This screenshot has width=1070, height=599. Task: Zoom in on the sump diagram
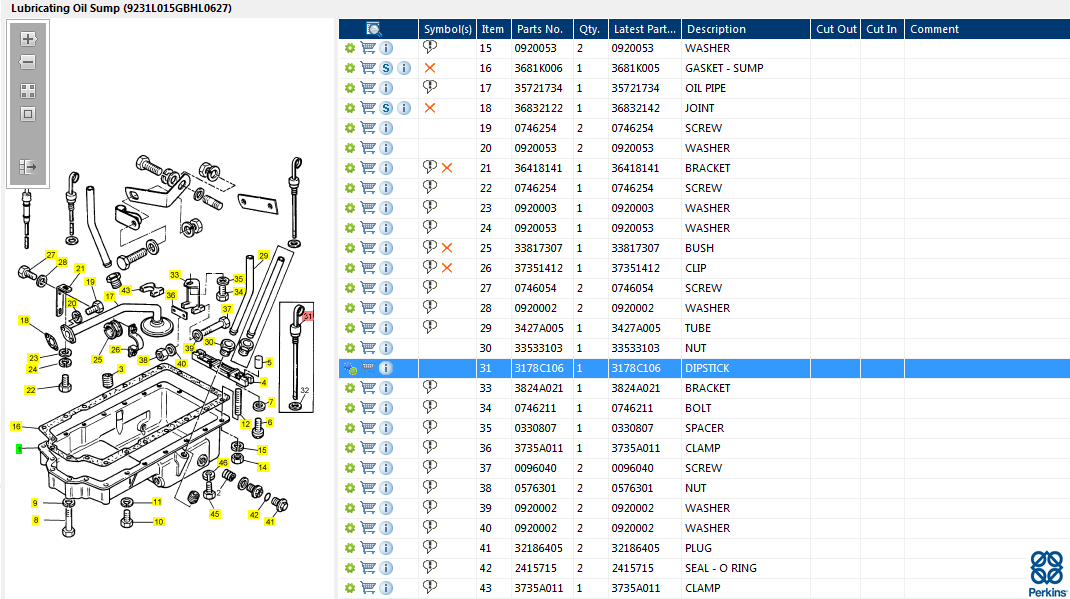pos(28,39)
